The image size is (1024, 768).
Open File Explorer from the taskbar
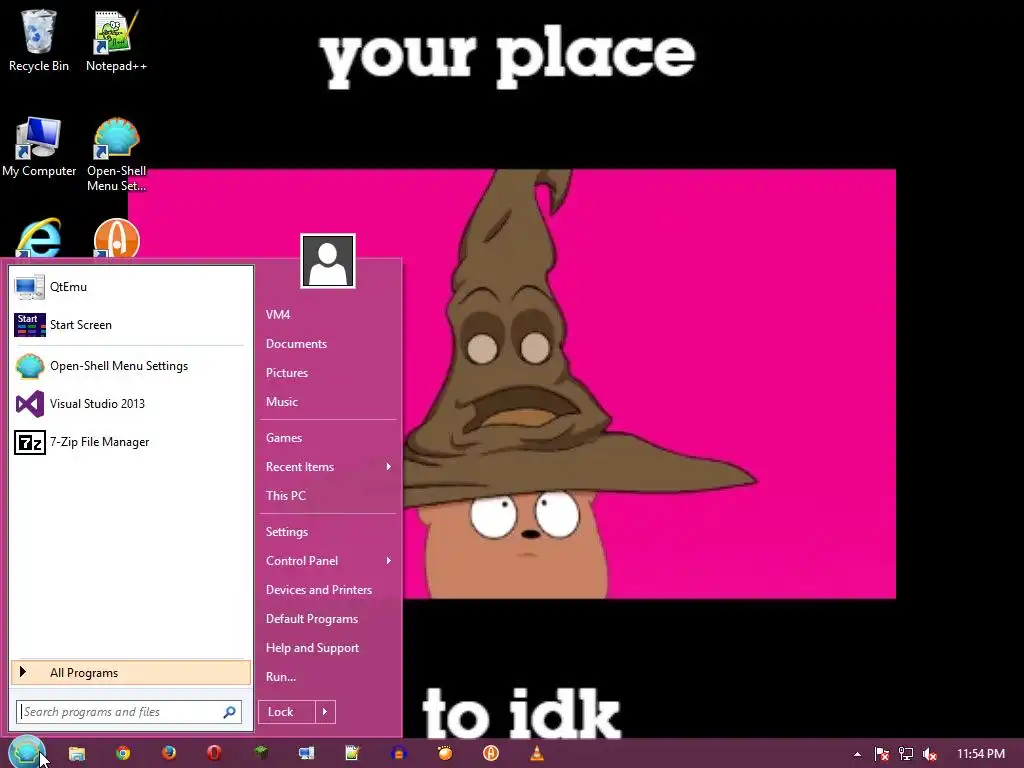(77, 754)
